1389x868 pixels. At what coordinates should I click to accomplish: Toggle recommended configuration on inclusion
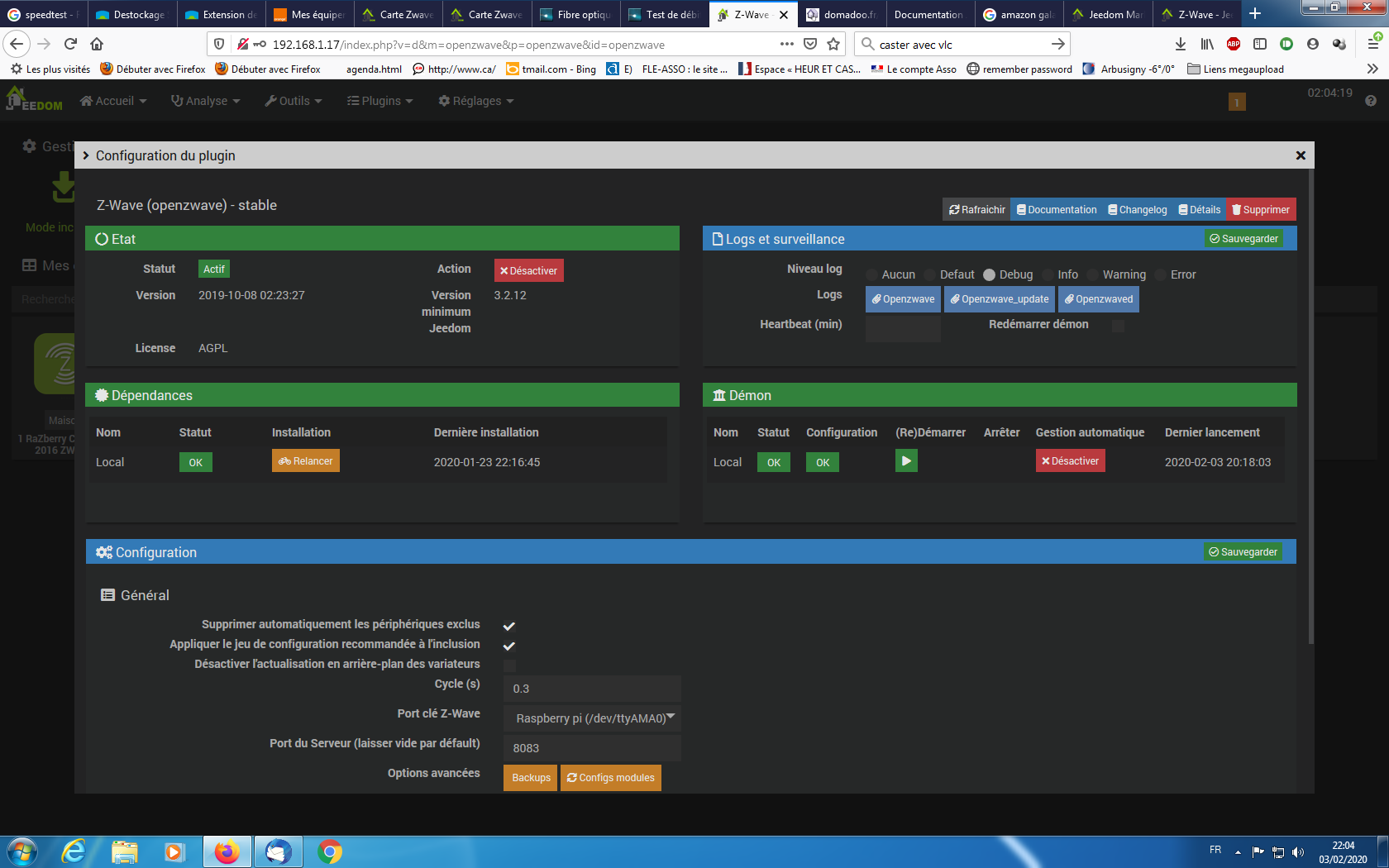tap(509, 646)
